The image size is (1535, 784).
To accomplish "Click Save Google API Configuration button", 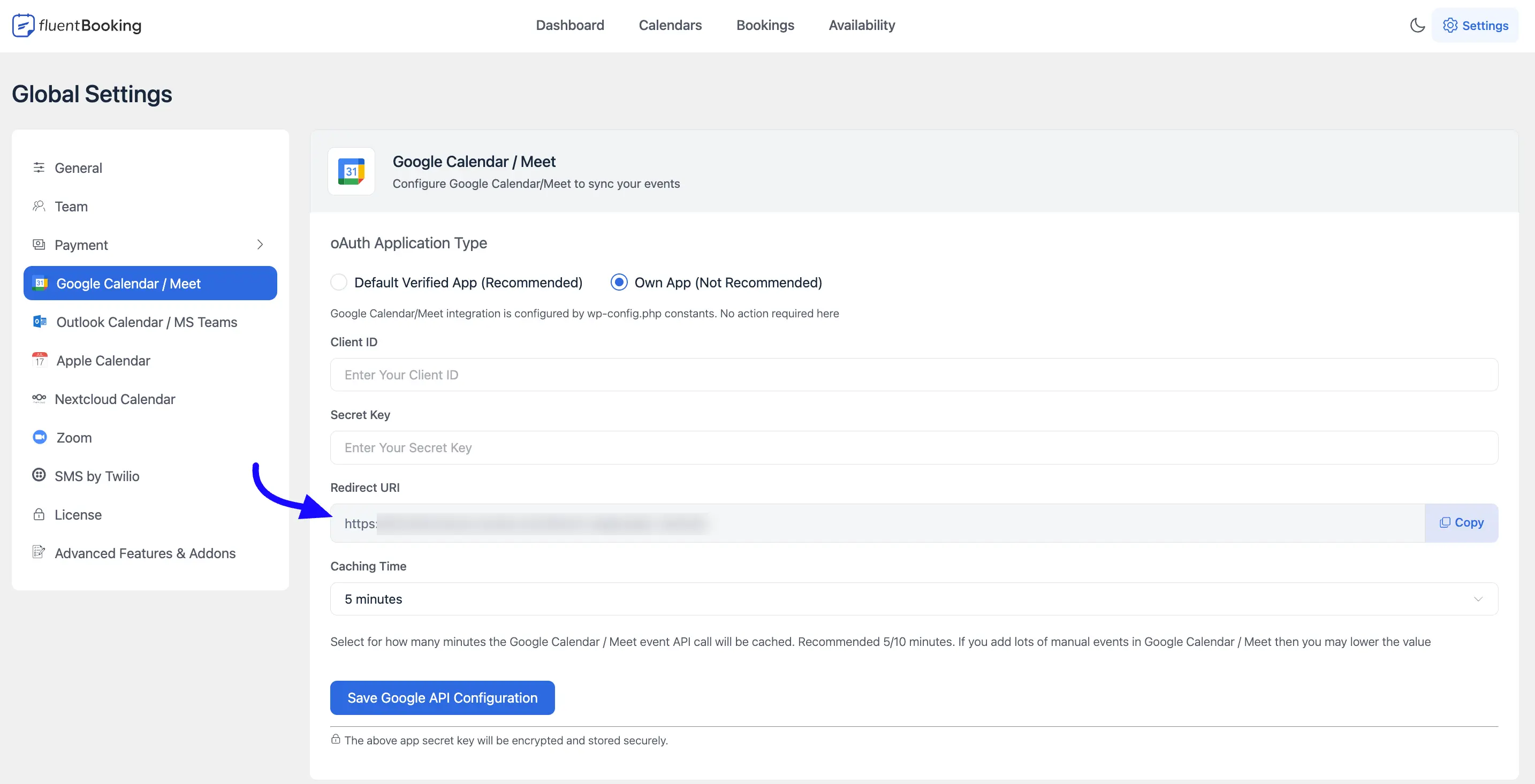I will [x=442, y=697].
